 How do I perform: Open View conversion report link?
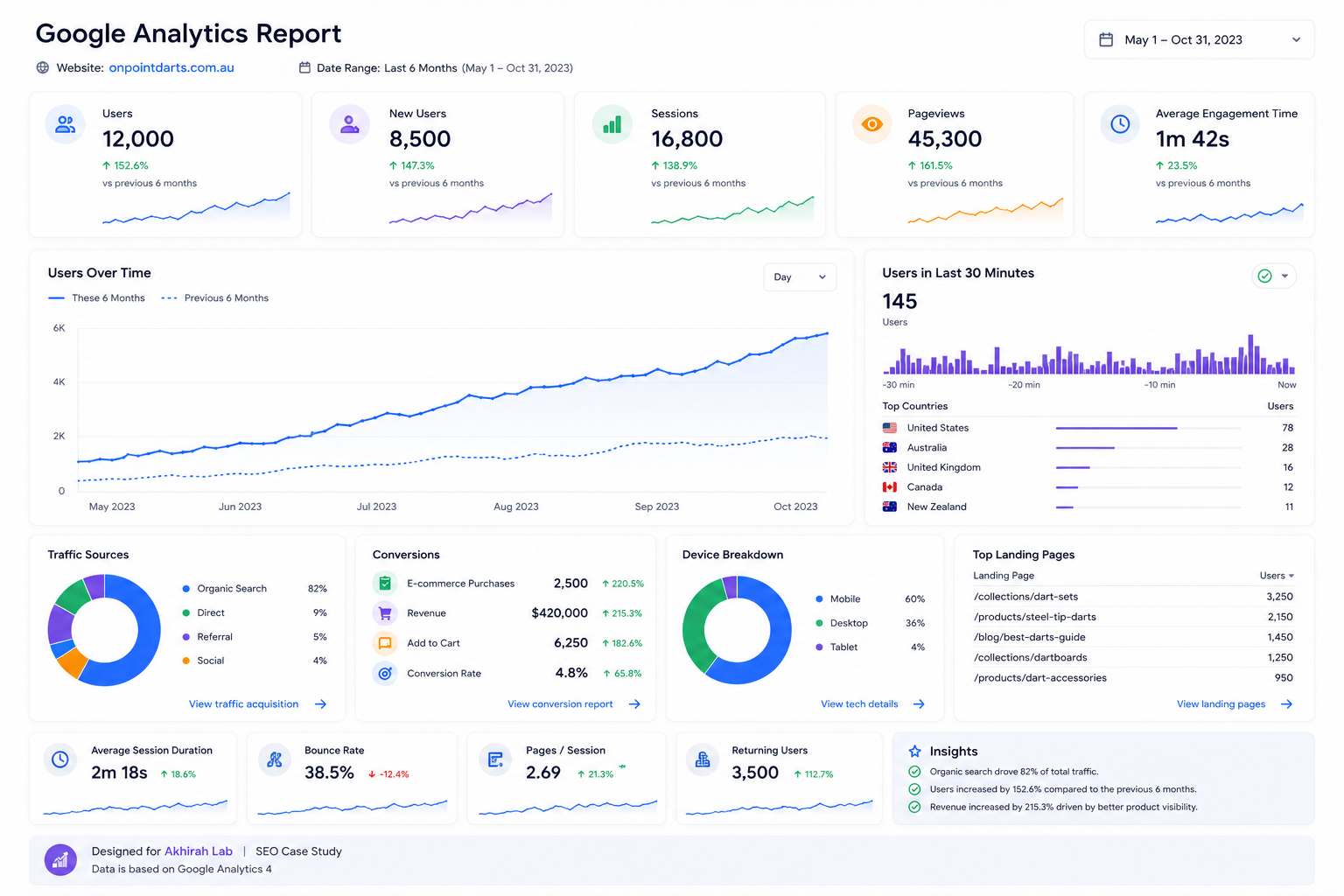pyautogui.click(x=574, y=704)
